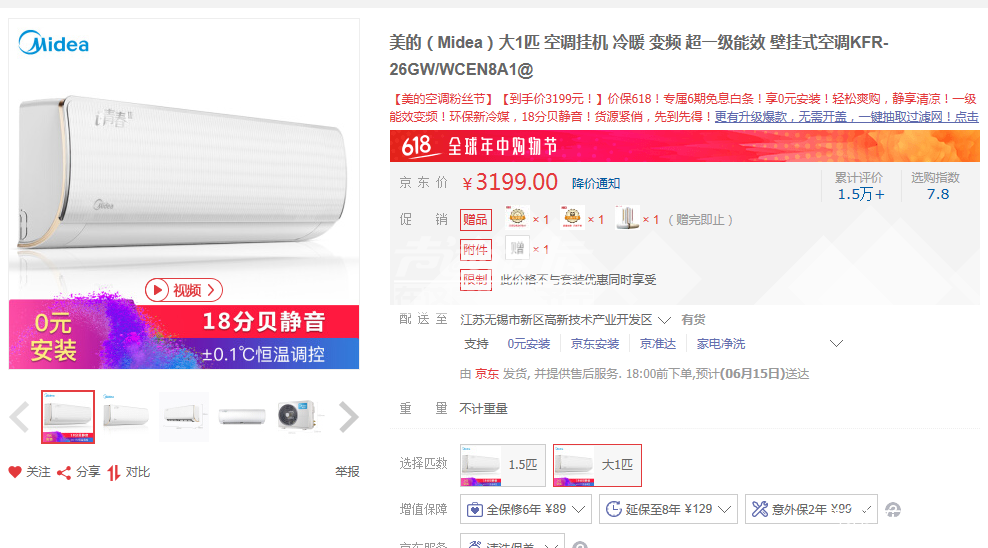Click the 分享 share icon

[63, 472]
